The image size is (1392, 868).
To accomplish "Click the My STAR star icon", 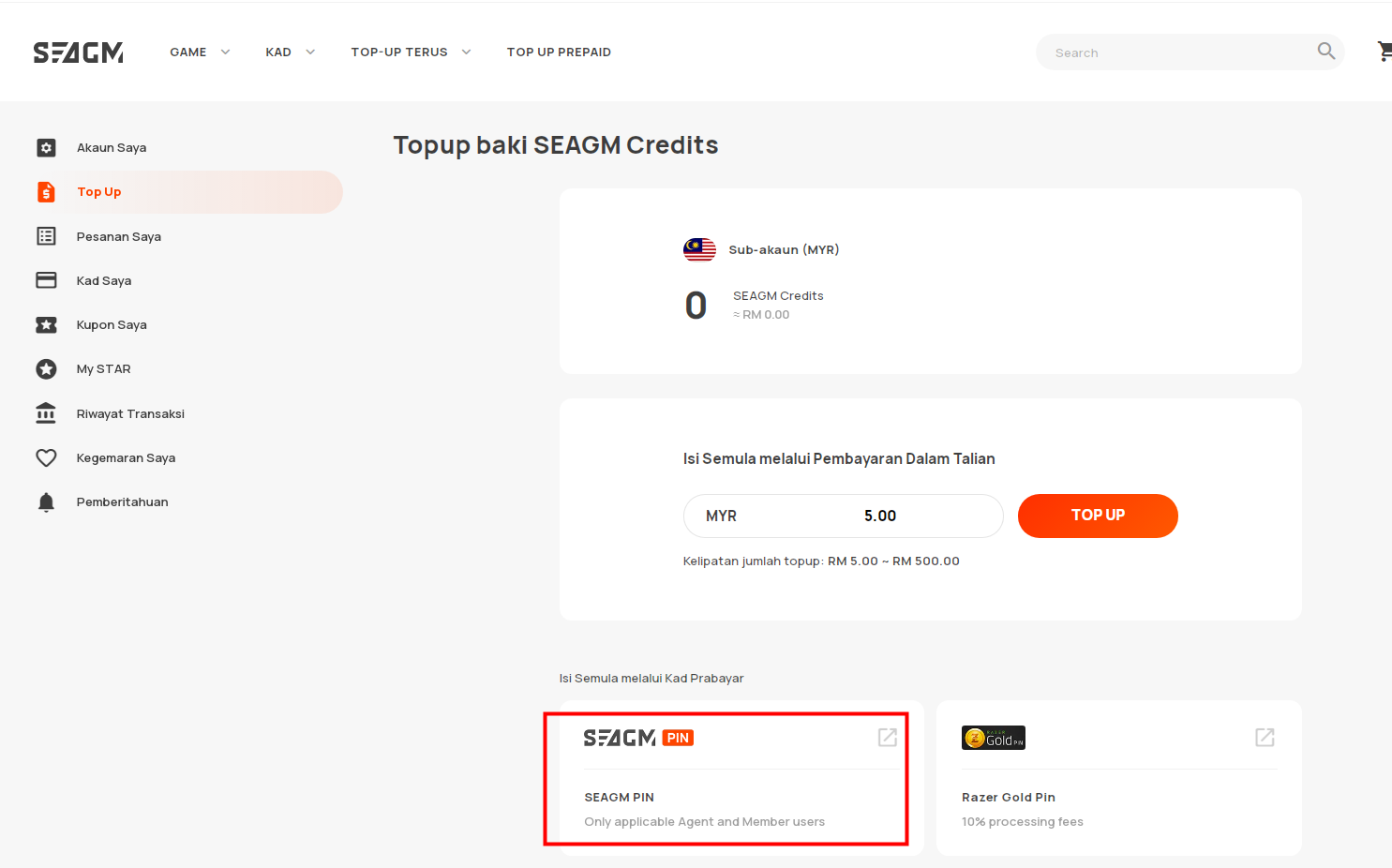I will pyautogui.click(x=46, y=369).
